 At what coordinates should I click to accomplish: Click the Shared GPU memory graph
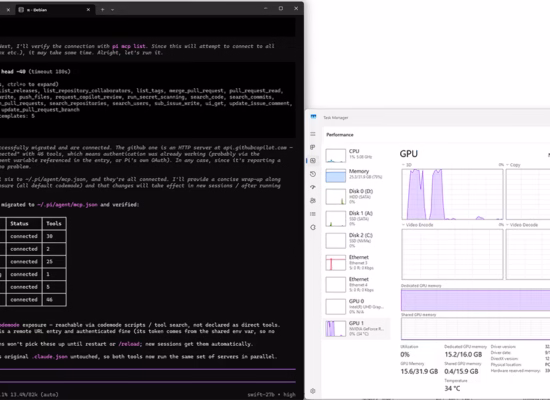point(476,328)
